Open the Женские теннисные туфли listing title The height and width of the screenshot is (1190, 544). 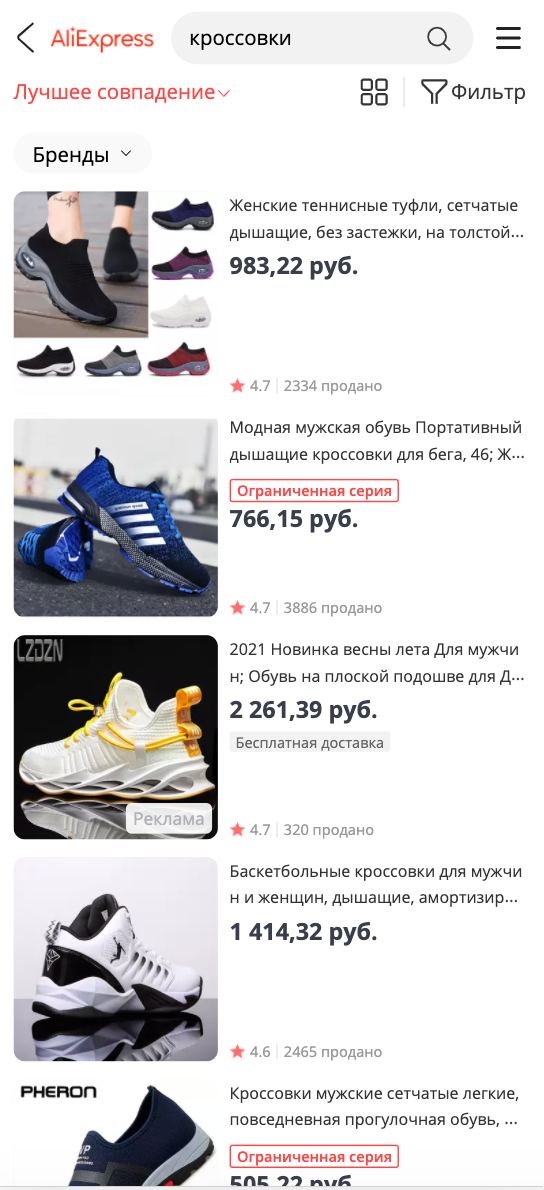(377, 219)
